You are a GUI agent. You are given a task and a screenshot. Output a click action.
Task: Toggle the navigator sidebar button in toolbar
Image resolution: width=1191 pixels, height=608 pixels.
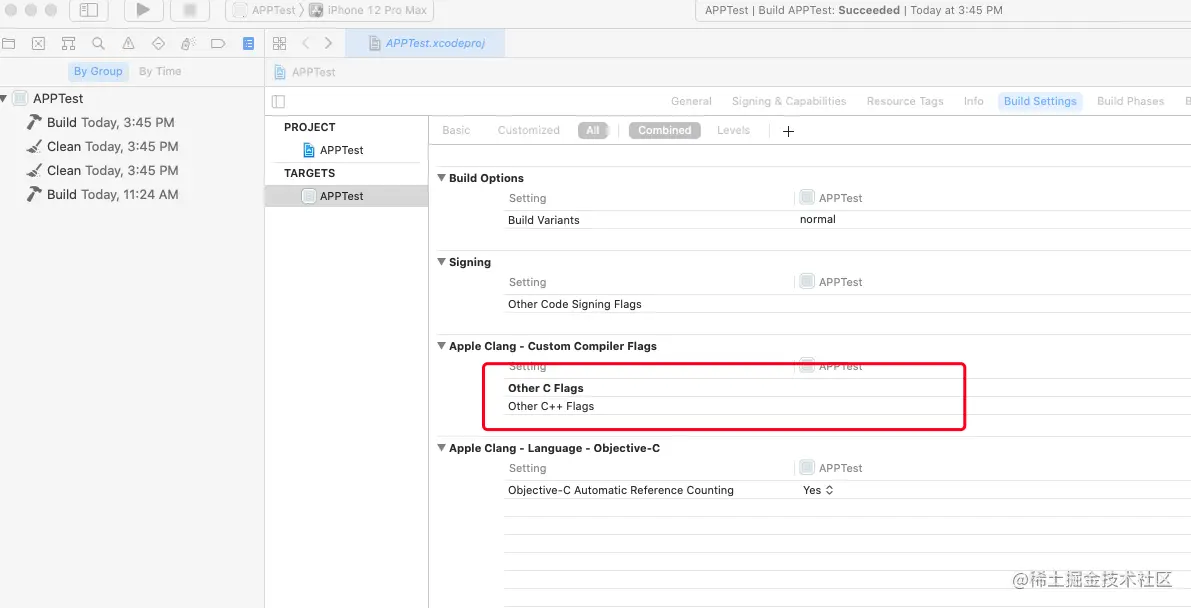point(89,10)
